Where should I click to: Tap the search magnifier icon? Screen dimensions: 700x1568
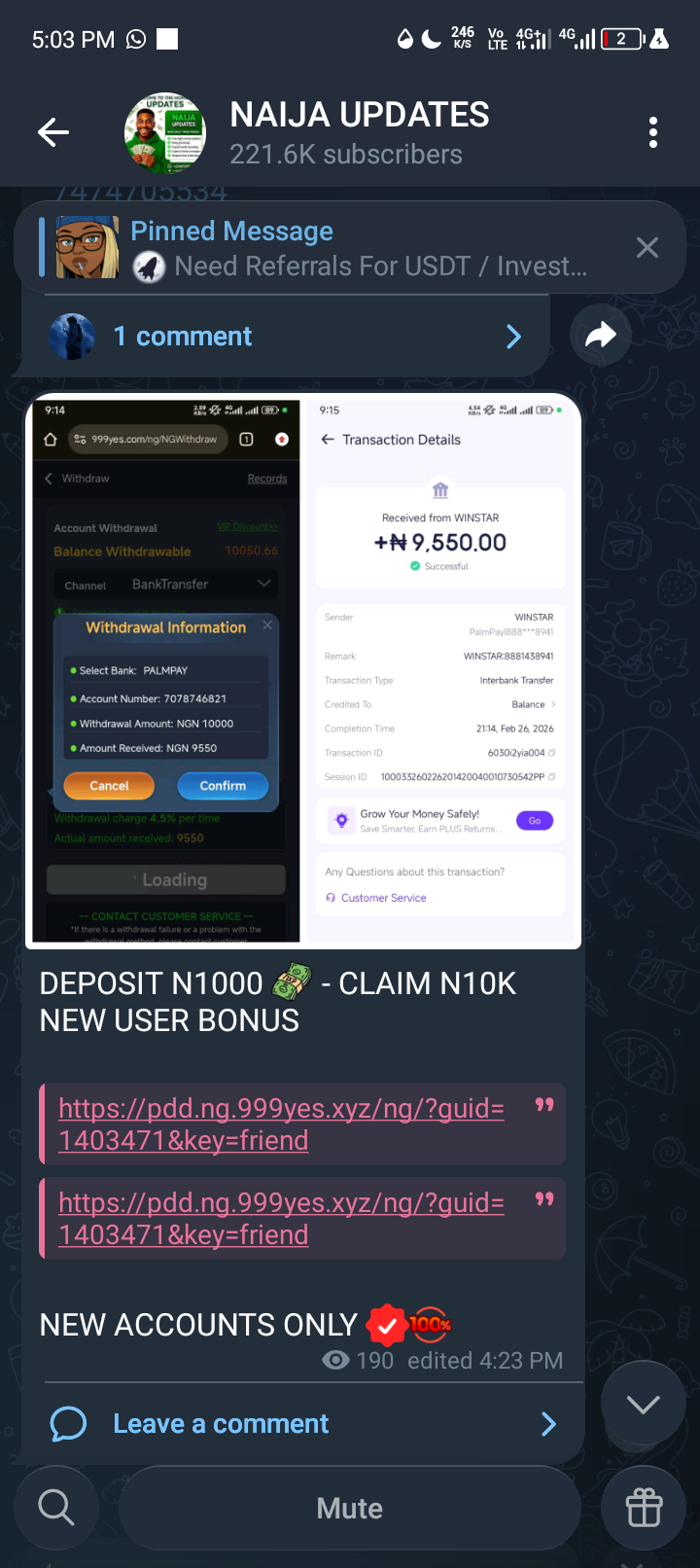[x=56, y=1508]
